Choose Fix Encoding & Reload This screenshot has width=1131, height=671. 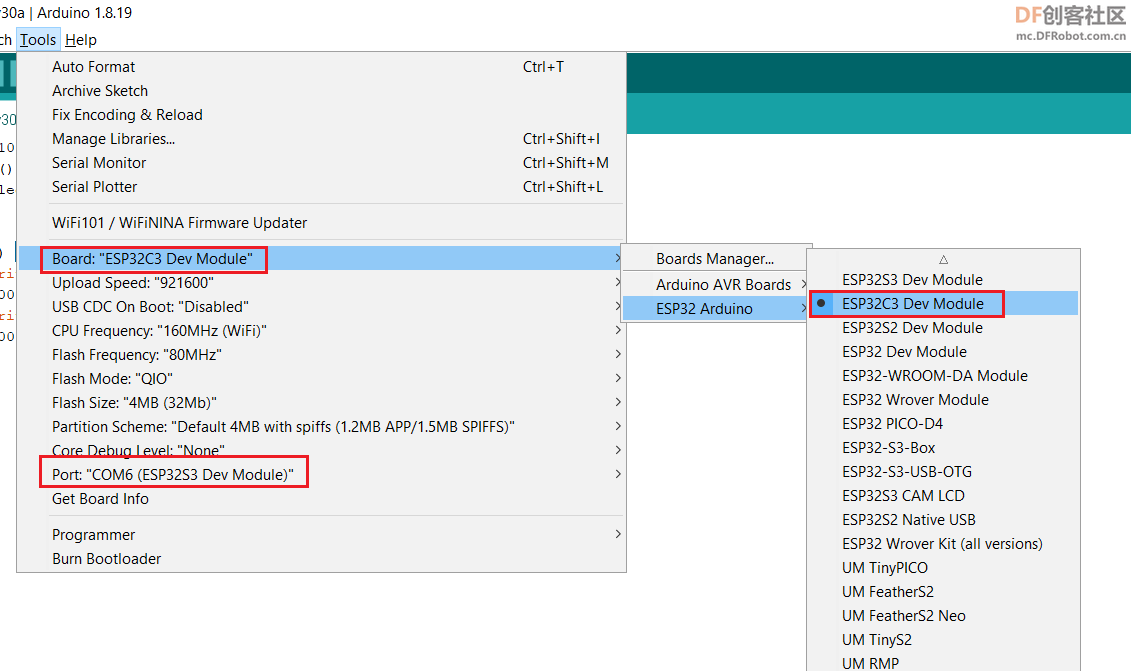(x=322, y=115)
